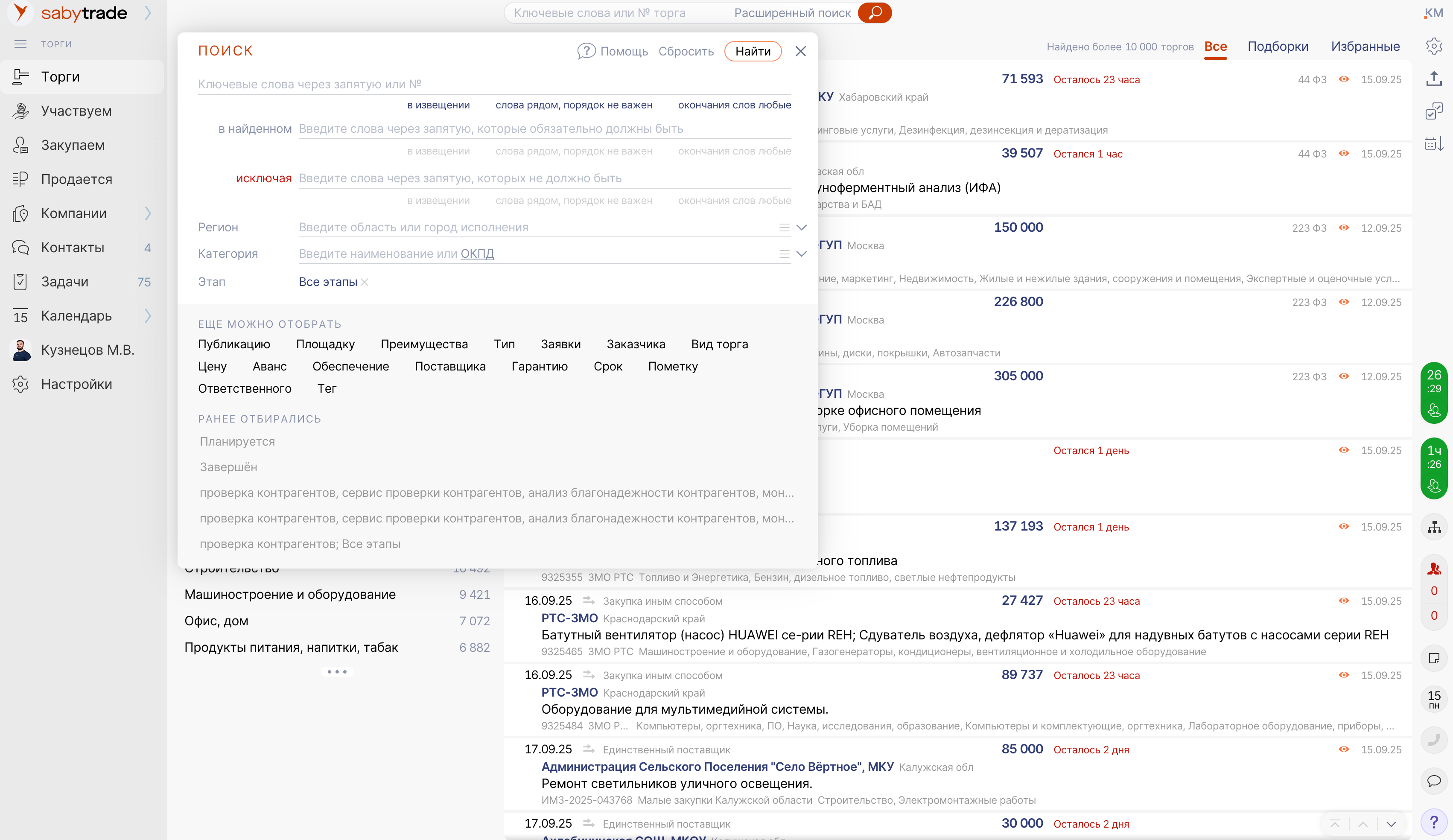
Task: Toggle 'окончания слов любые' under keywords field
Action: [x=734, y=105]
